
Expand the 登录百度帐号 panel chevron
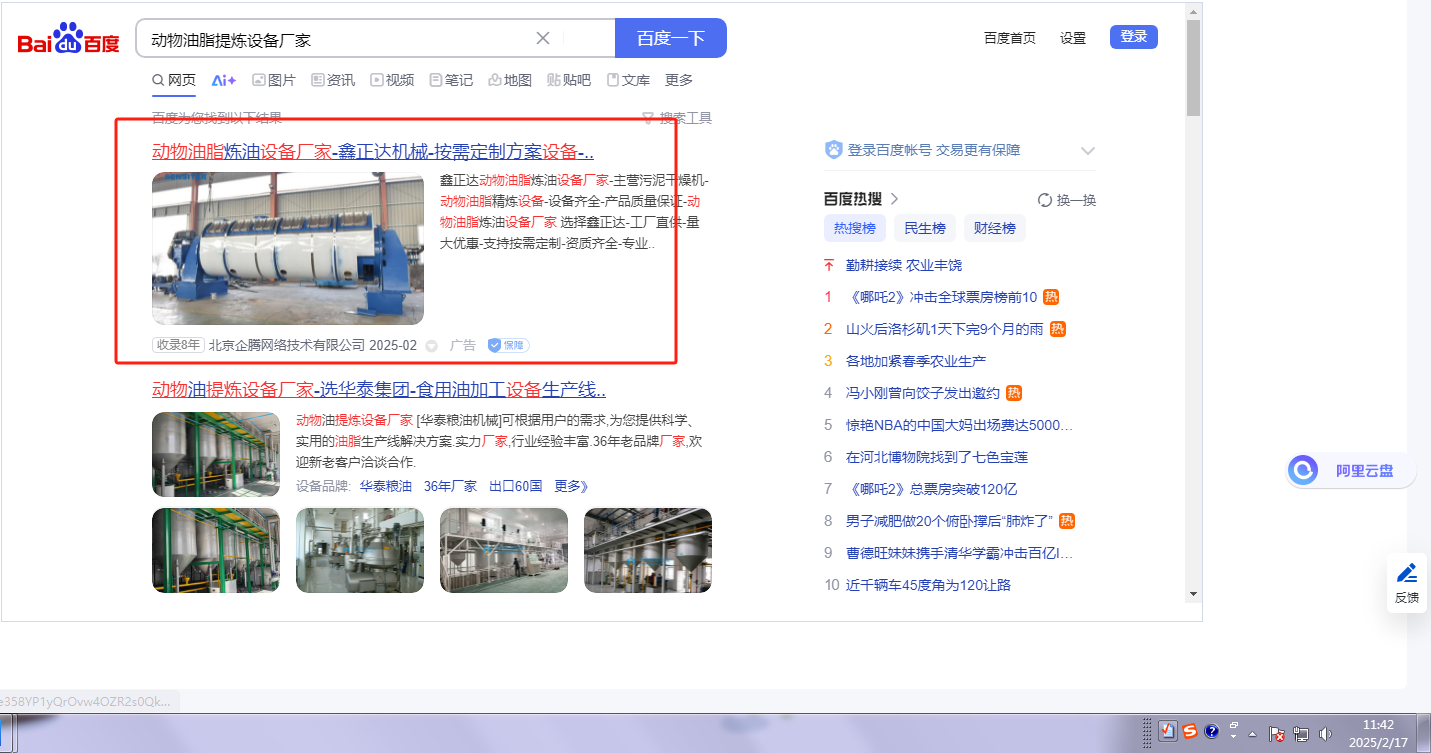point(1088,151)
